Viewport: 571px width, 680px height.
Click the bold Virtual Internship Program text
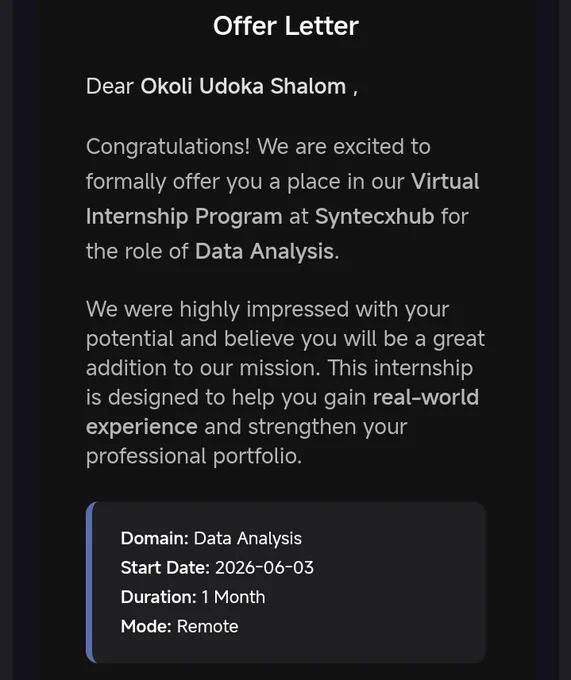click(x=283, y=199)
